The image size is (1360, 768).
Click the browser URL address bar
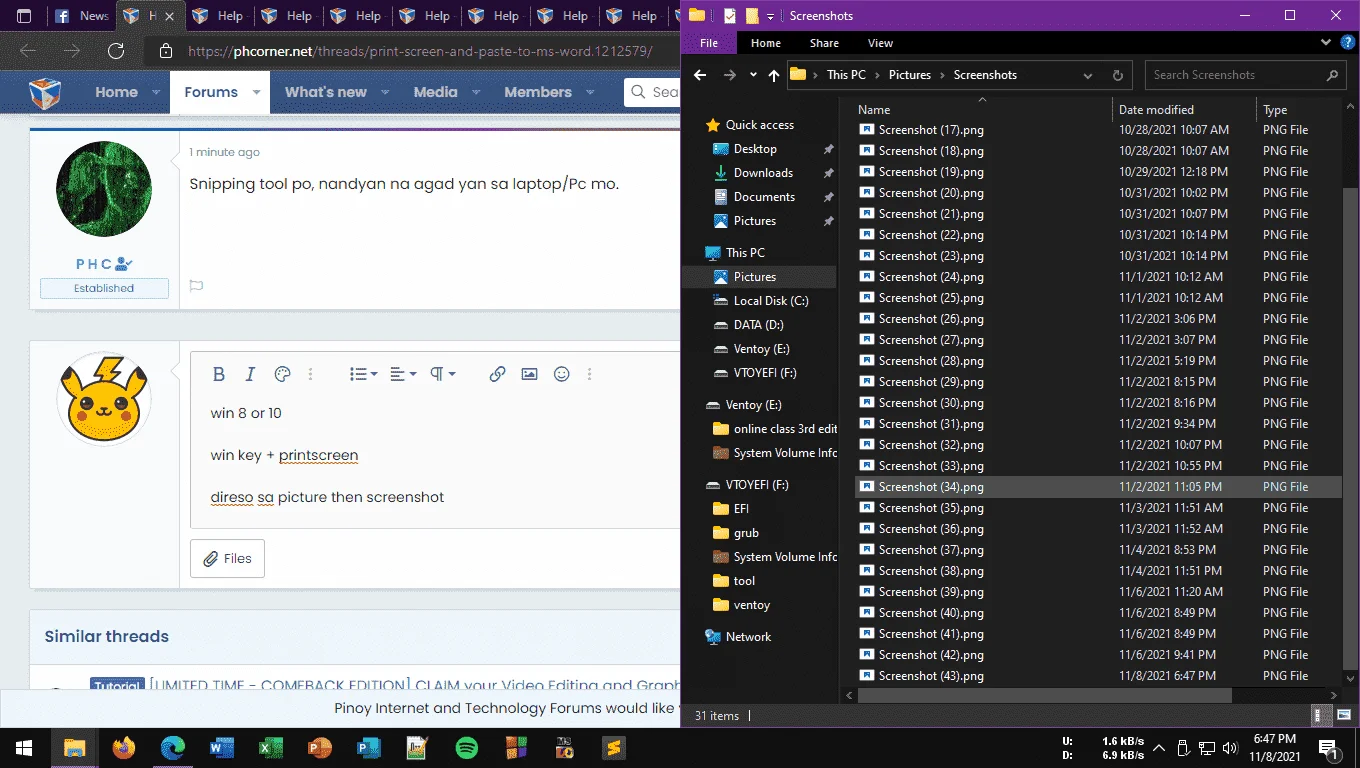(x=419, y=51)
